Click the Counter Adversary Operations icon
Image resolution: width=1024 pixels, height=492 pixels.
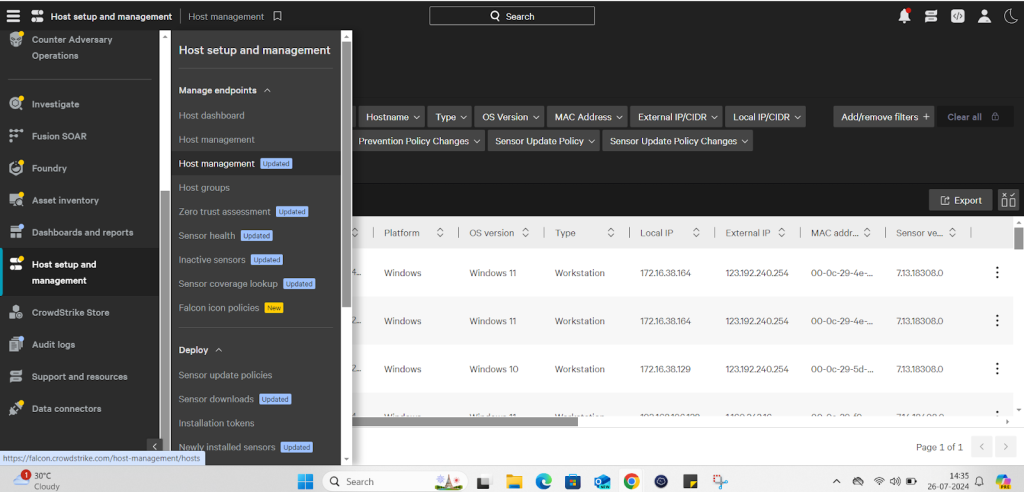coord(16,41)
